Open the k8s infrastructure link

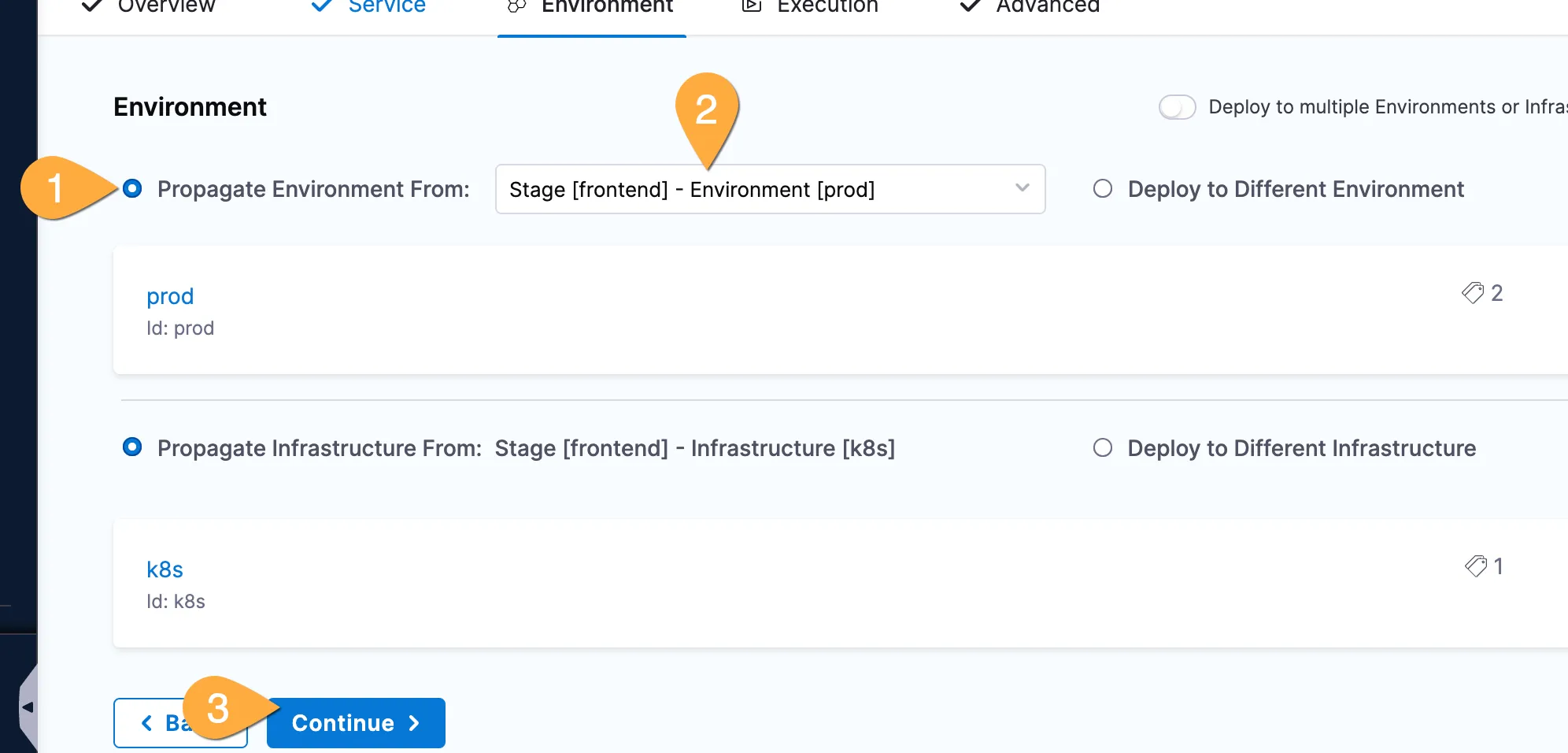tap(165, 569)
